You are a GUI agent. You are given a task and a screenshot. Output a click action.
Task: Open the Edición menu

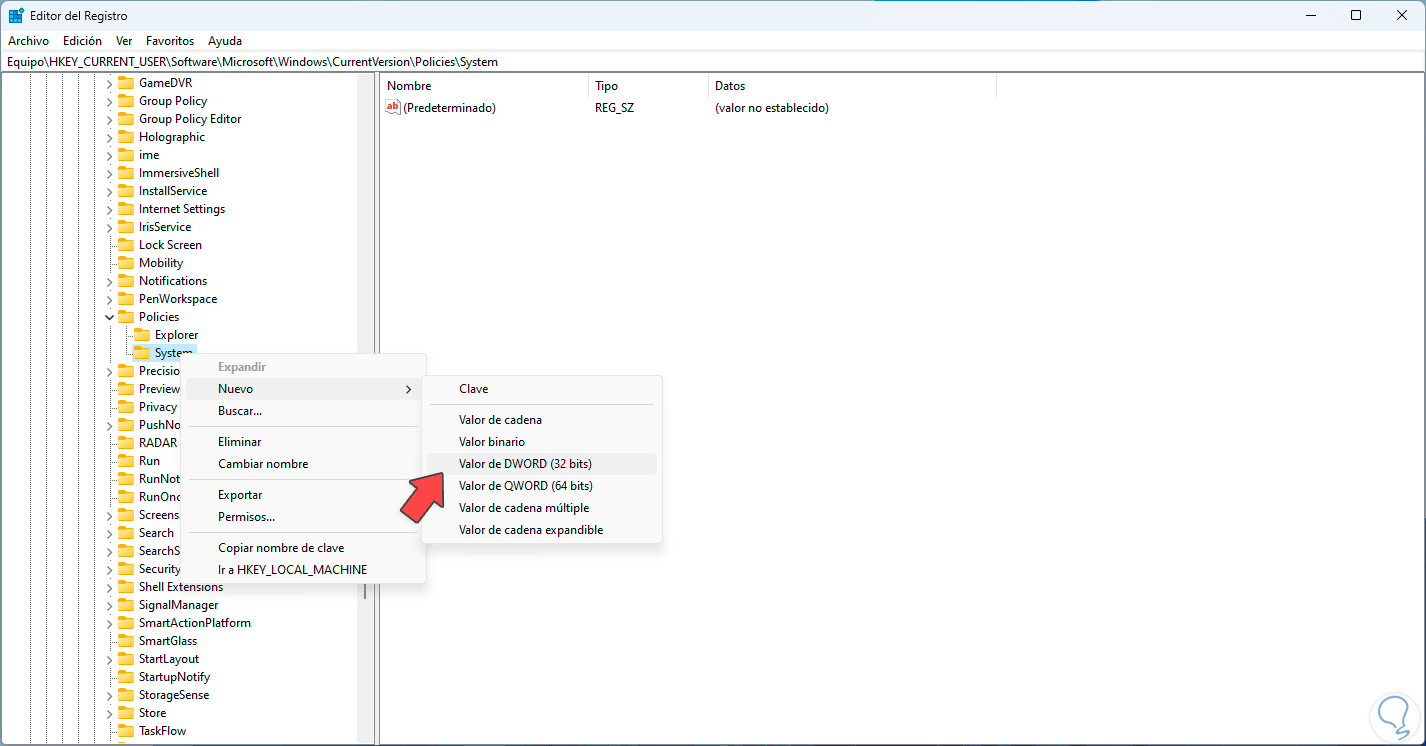click(82, 41)
